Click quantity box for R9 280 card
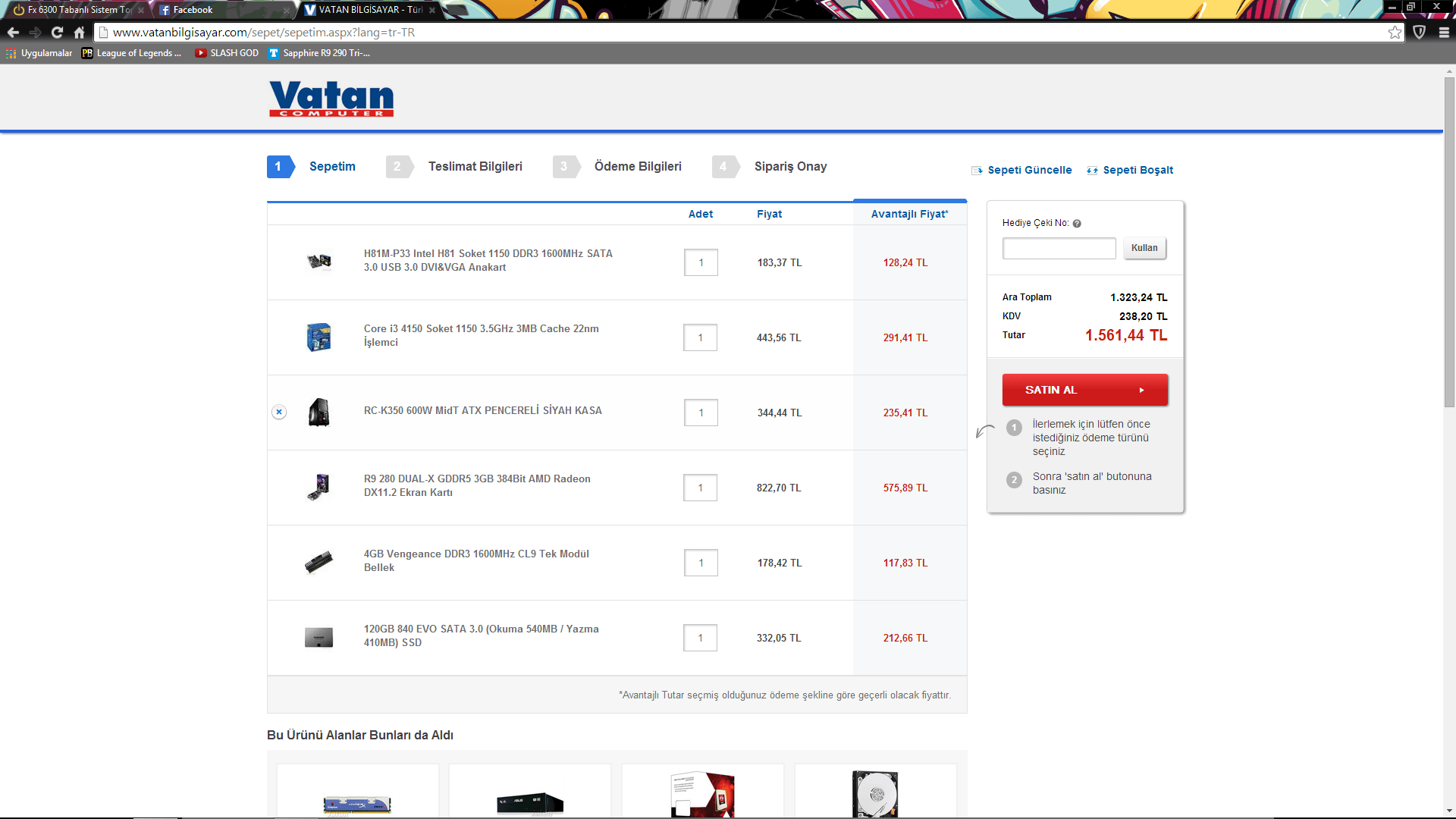 [x=700, y=488]
